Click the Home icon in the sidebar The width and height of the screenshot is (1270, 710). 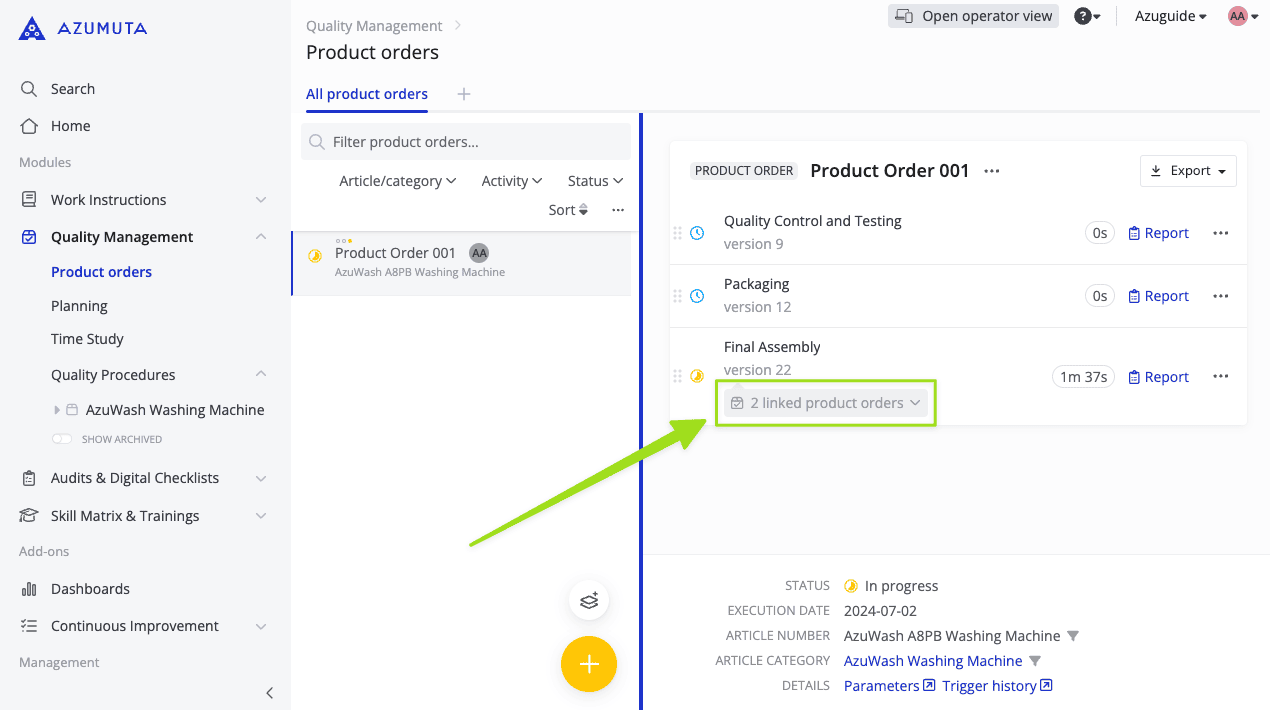pyautogui.click(x=29, y=126)
